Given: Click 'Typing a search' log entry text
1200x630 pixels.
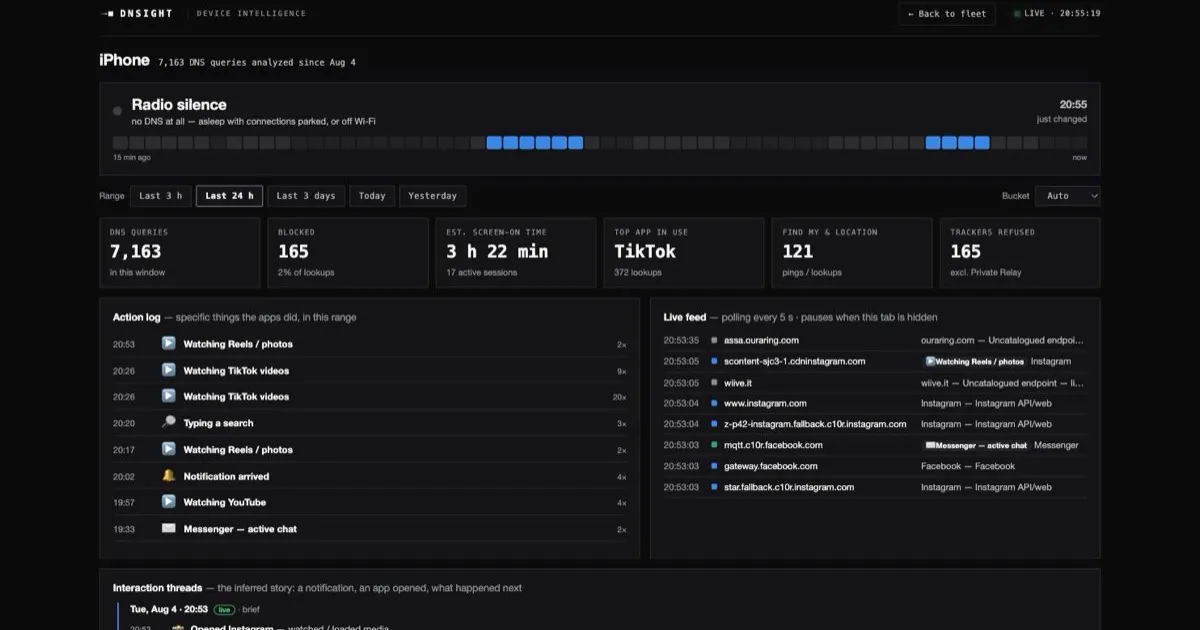Looking at the screenshot, I should 218,423.
